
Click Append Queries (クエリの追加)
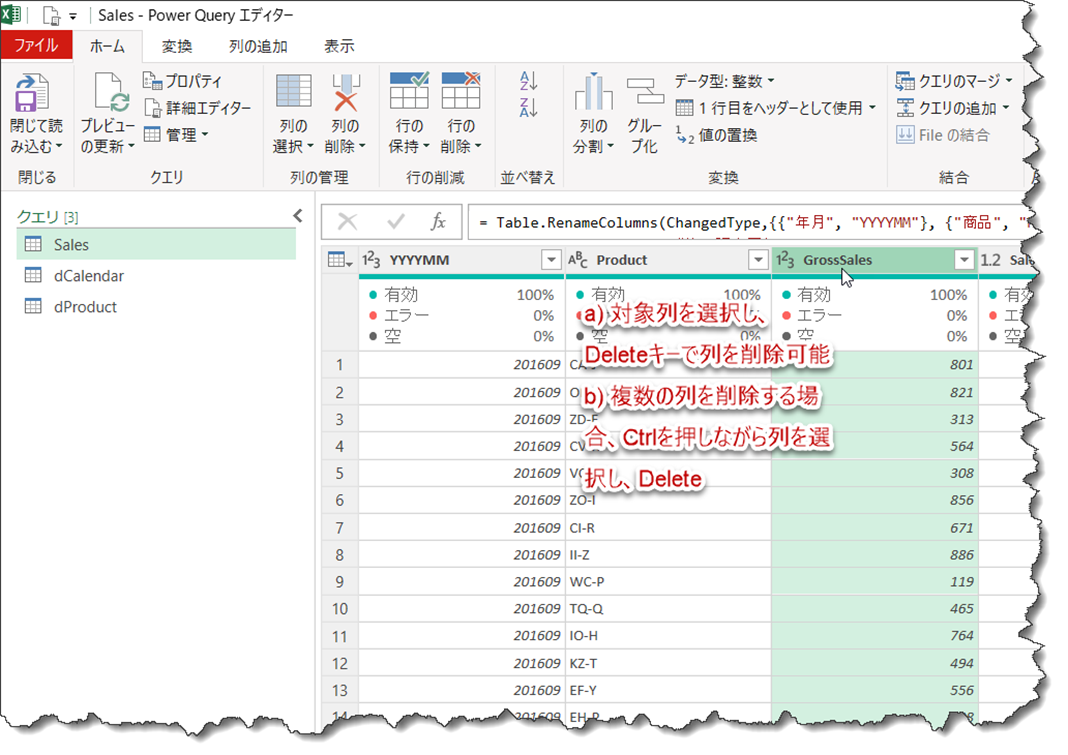point(952,108)
